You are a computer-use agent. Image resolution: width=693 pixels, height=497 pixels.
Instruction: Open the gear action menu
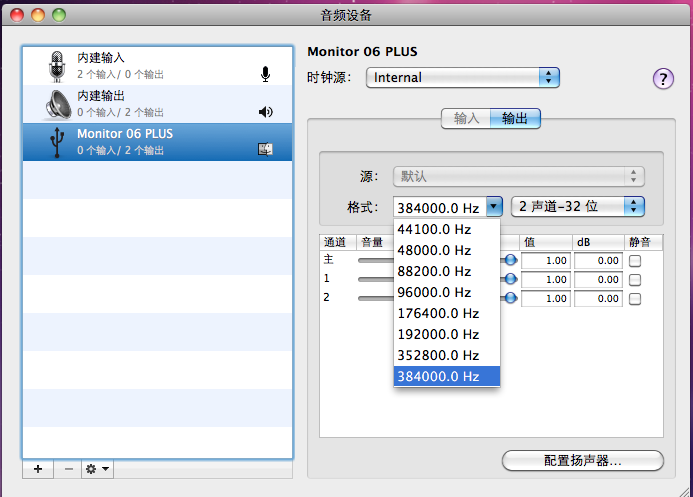pos(97,469)
